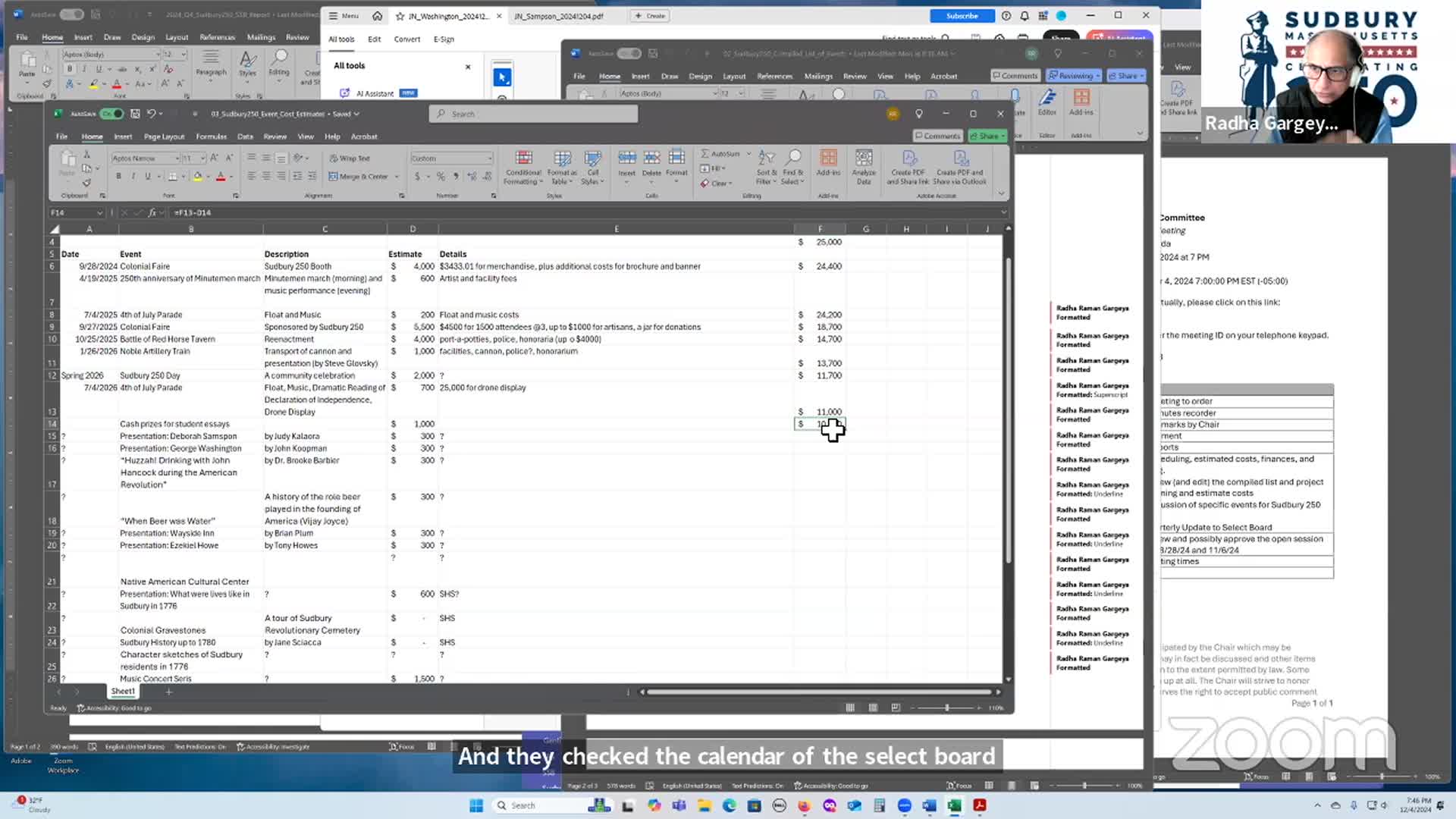Toggle AutoSave in the Word list window
This screenshot has width=1456, height=819.
(629, 53)
